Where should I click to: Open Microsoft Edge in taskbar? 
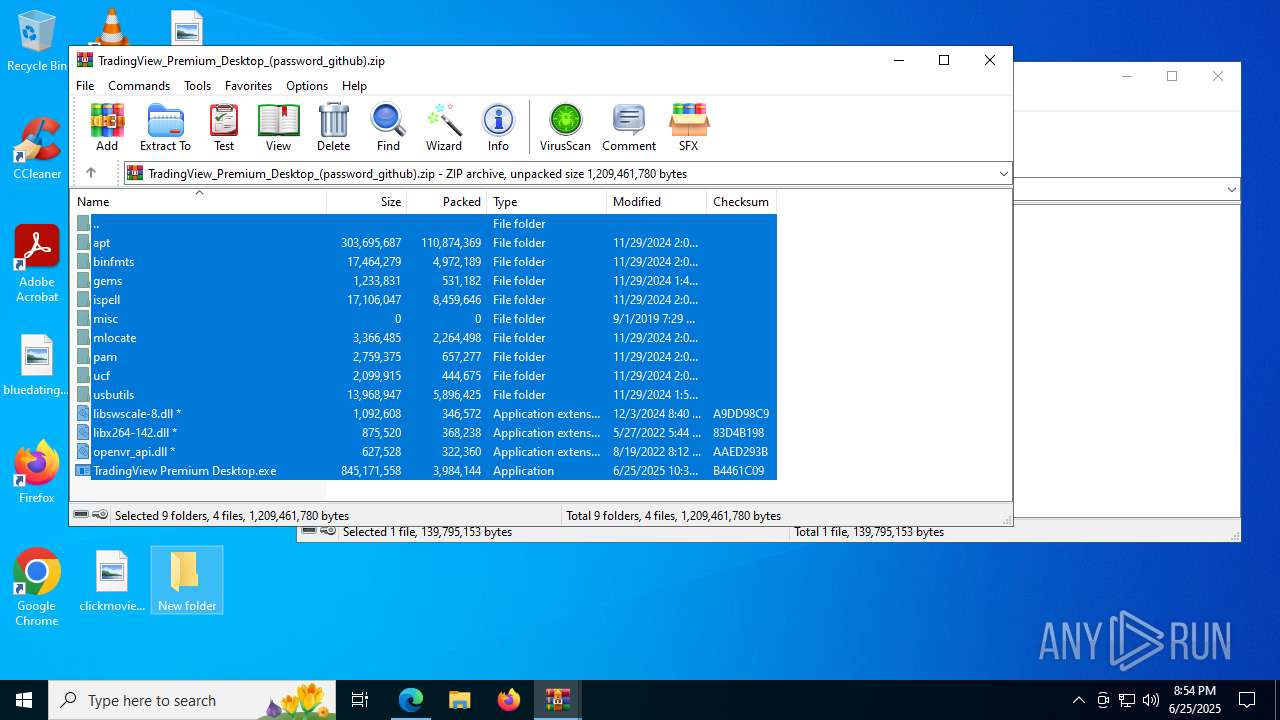411,700
